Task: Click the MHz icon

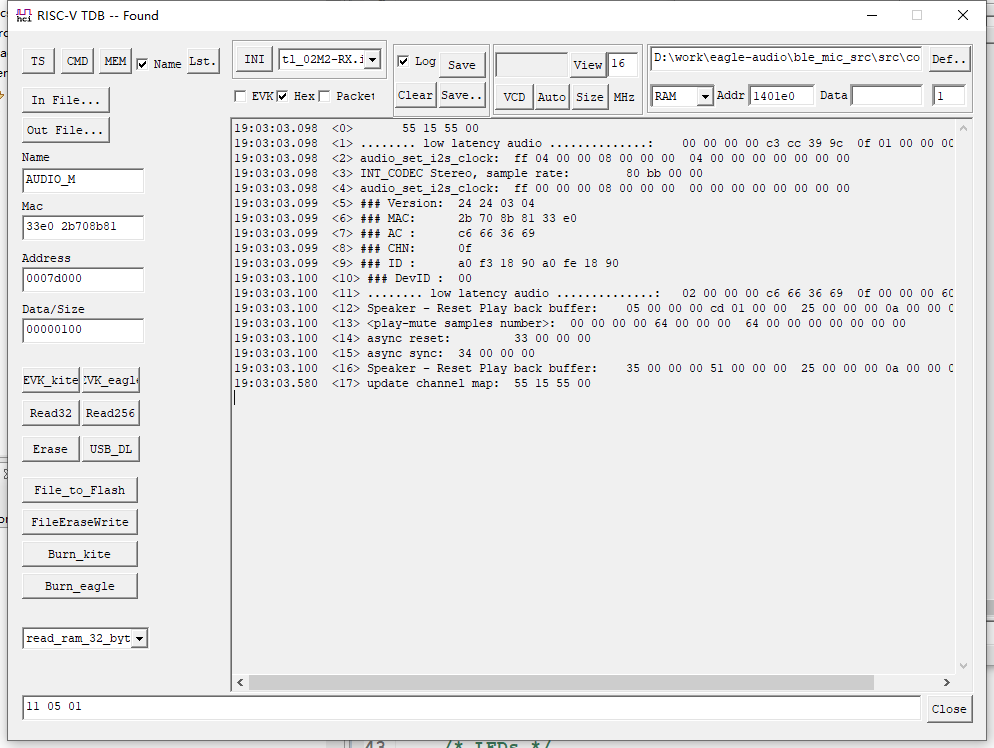Action: click(x=625, y=97)
